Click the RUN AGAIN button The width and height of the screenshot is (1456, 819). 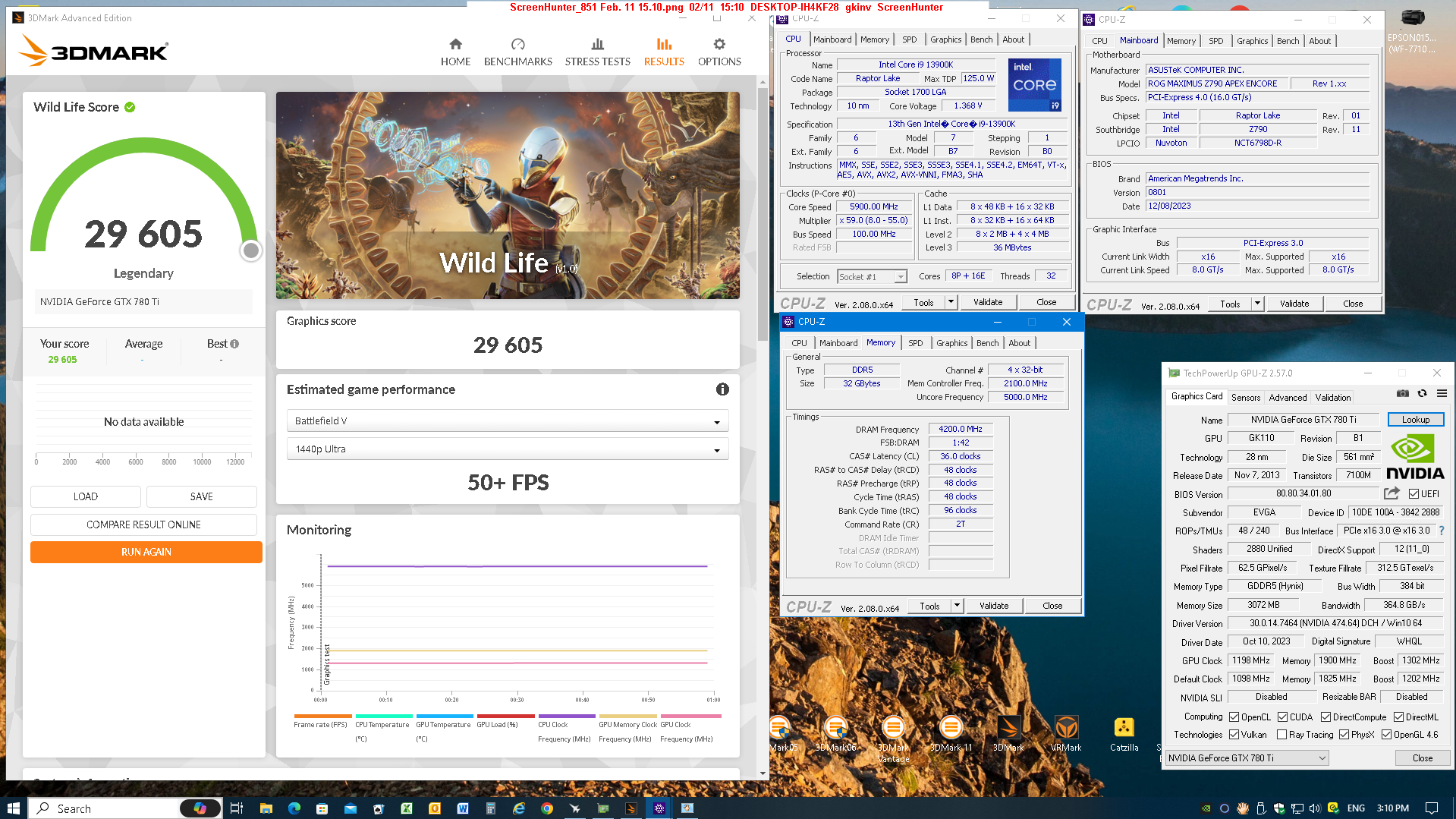(146, 552)
